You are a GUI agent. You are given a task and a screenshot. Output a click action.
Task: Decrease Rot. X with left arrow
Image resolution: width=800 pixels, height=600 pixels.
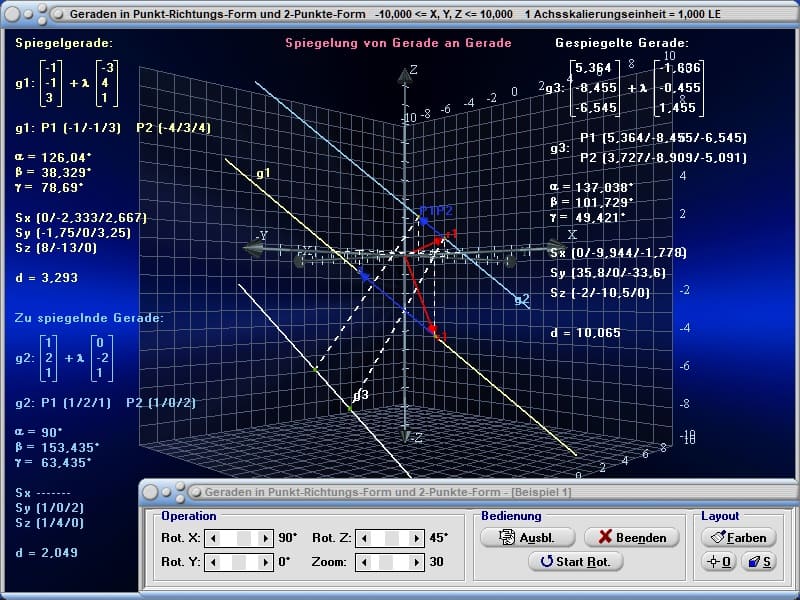tap(213, 538)
